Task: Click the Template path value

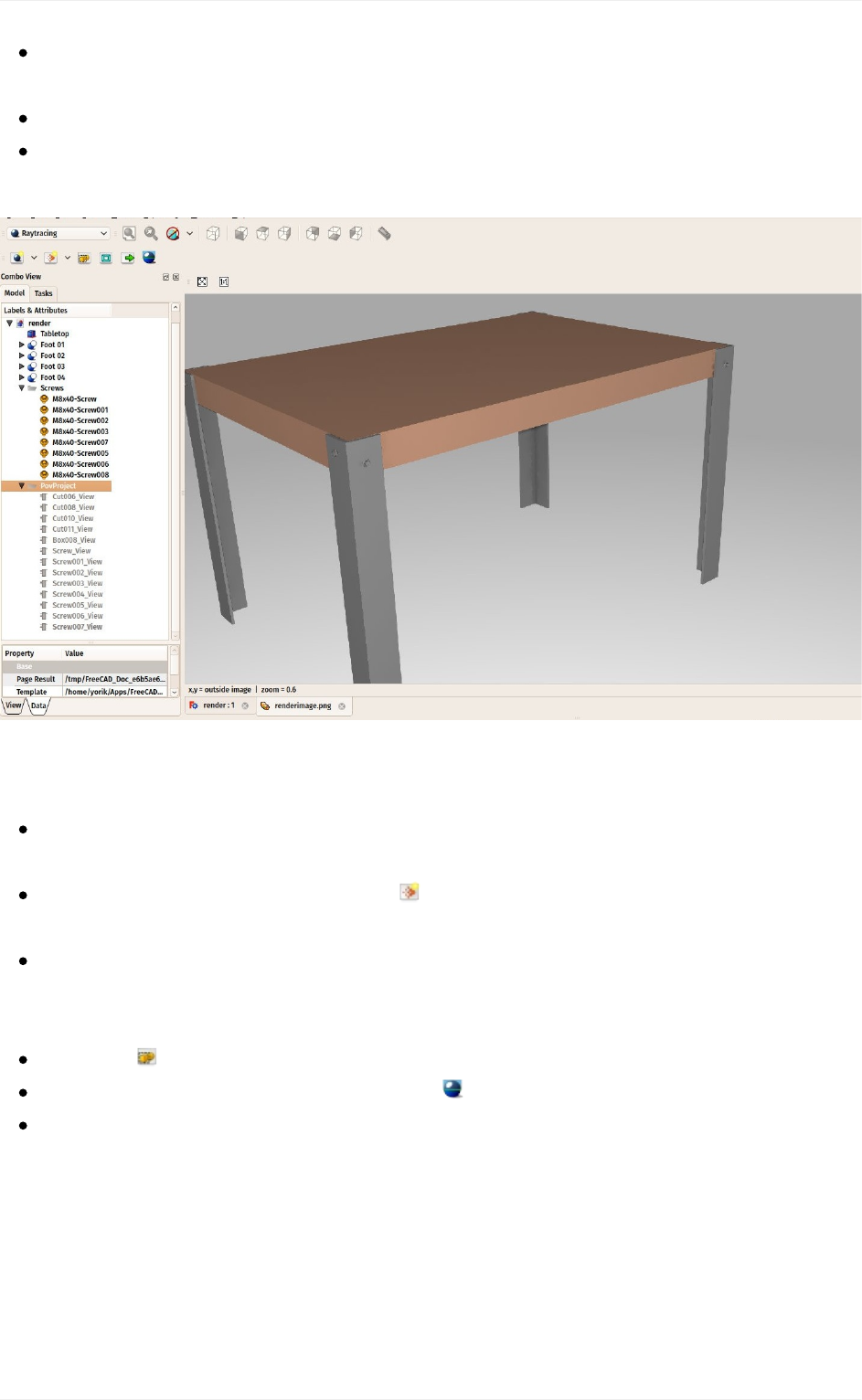Action: click(x=115, y=692)
